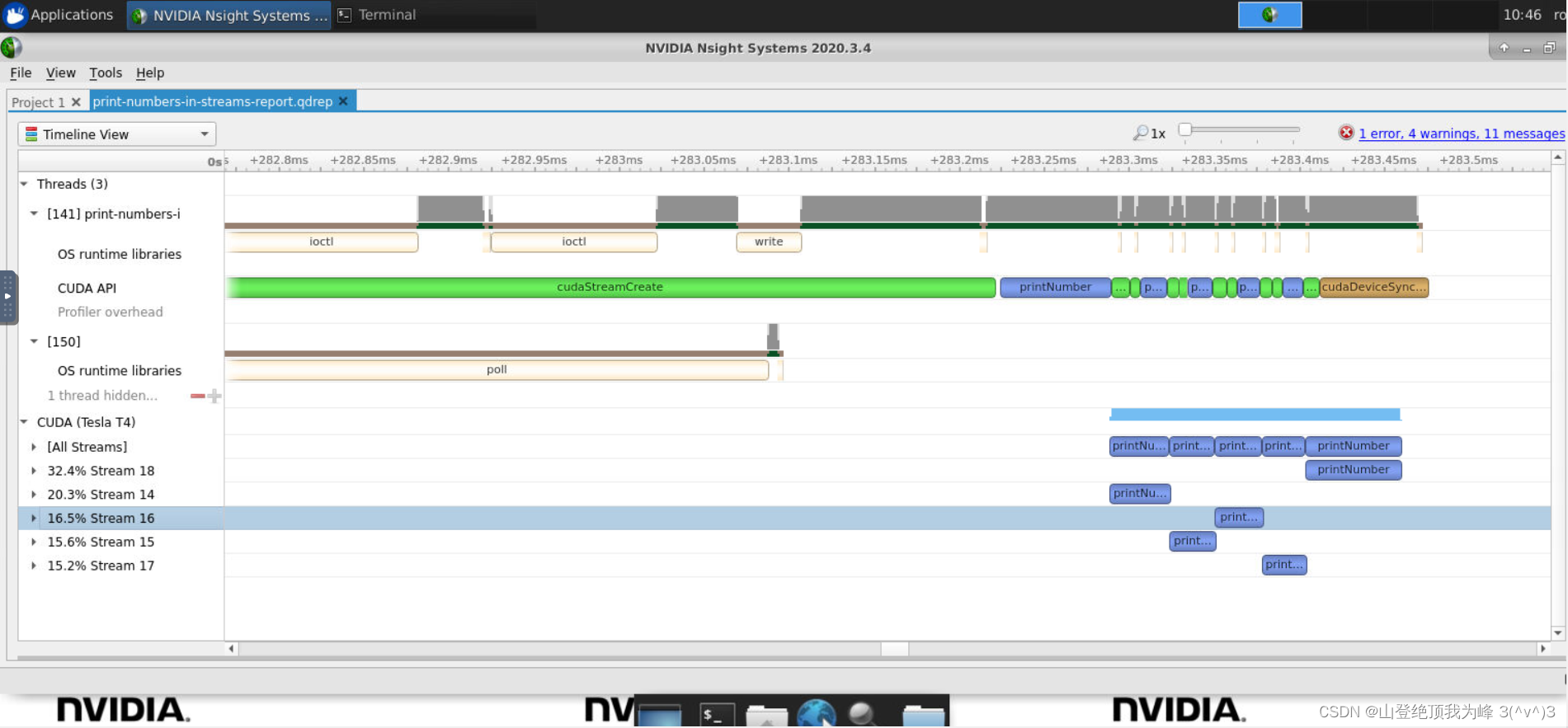Open the View menu
The image size is (1568, 728).
(60, 73)
